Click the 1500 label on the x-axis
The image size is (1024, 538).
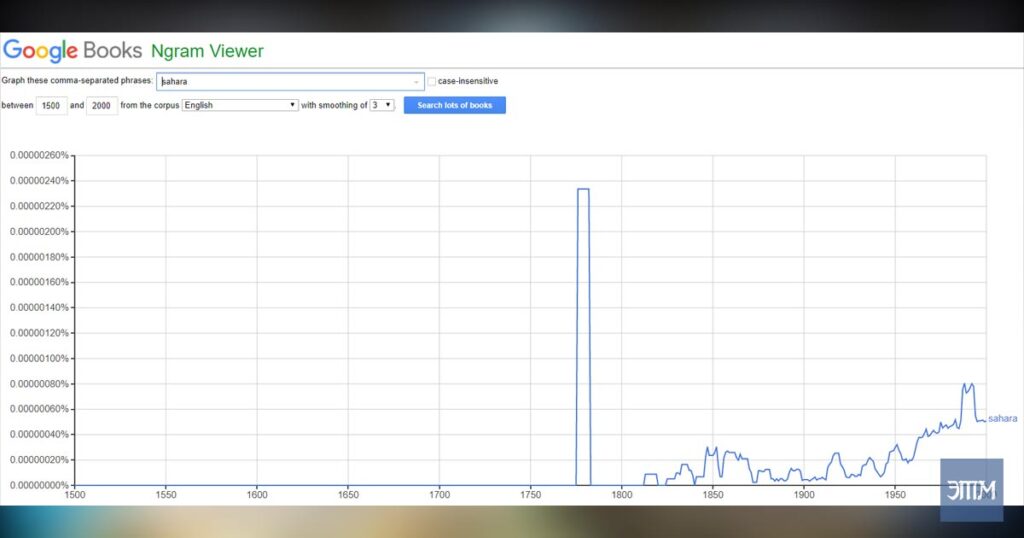coord(74,495)
